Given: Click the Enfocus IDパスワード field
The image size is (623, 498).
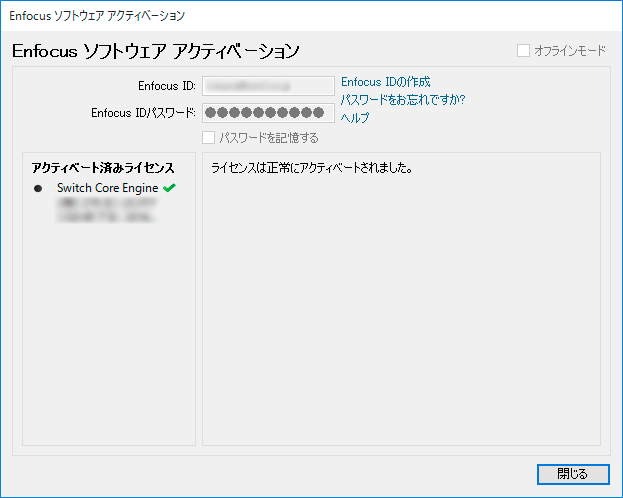Looking at the screenshot, I should [x=268, y=113].
